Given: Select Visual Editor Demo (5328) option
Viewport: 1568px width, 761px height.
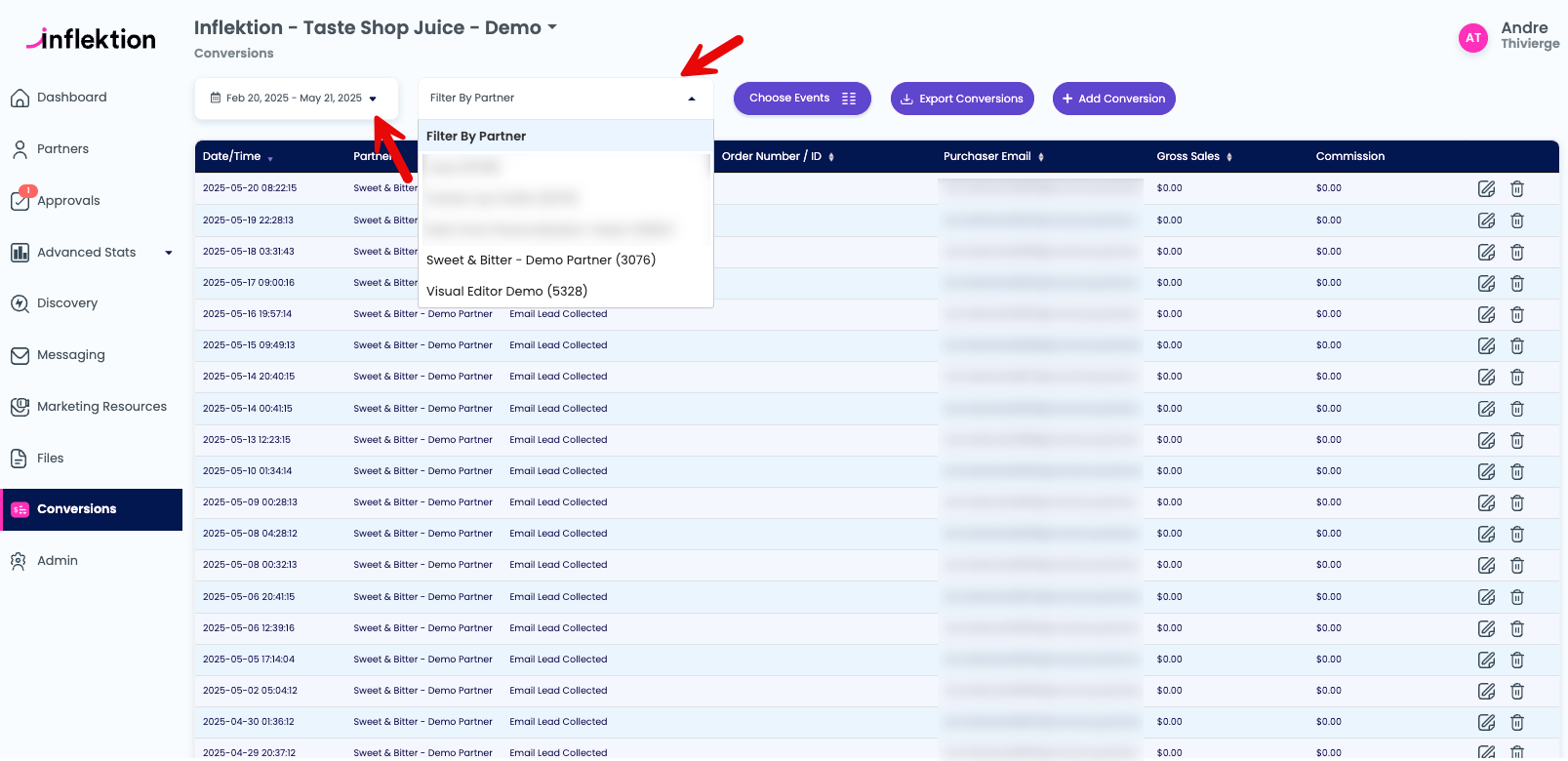Looking at the screenshot, I should click(x=566, y=291).
